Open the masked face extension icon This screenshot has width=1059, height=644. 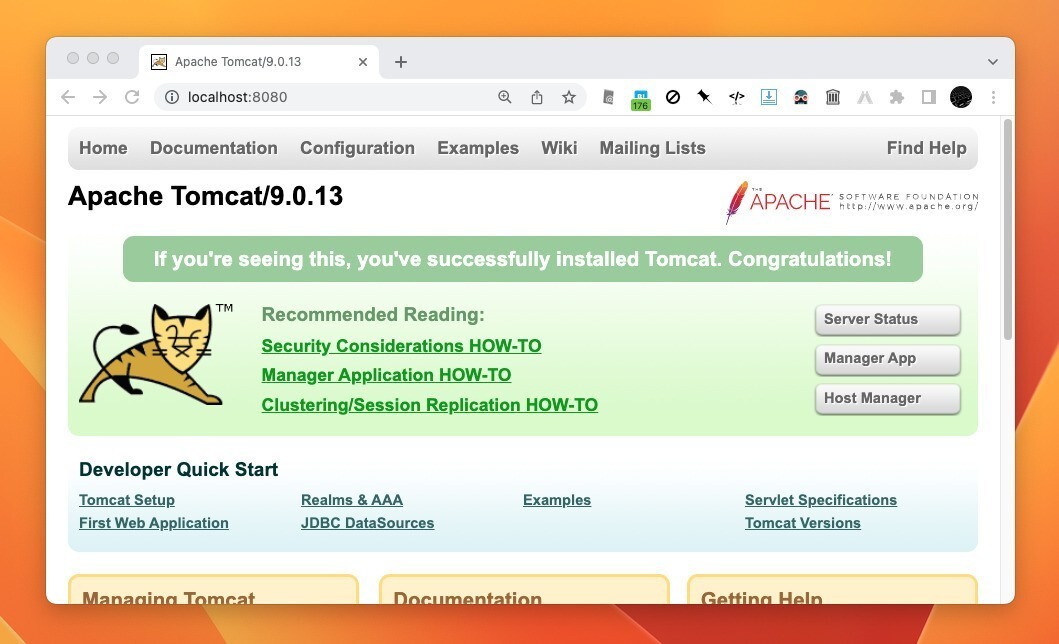click(x=801, y=97)
